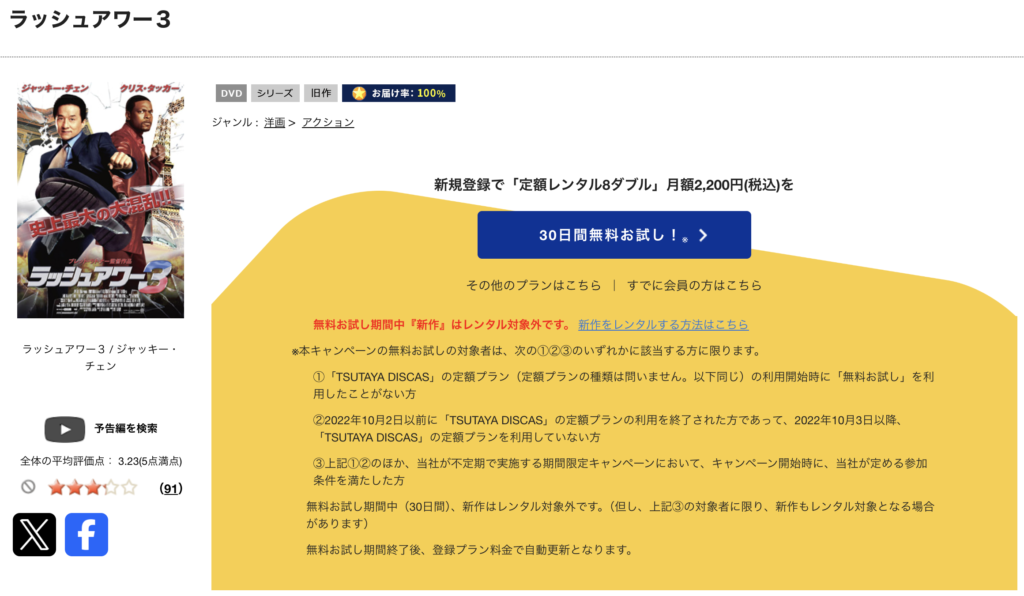
Task: Go to the アクション genre category
Action: coord(328,122)
